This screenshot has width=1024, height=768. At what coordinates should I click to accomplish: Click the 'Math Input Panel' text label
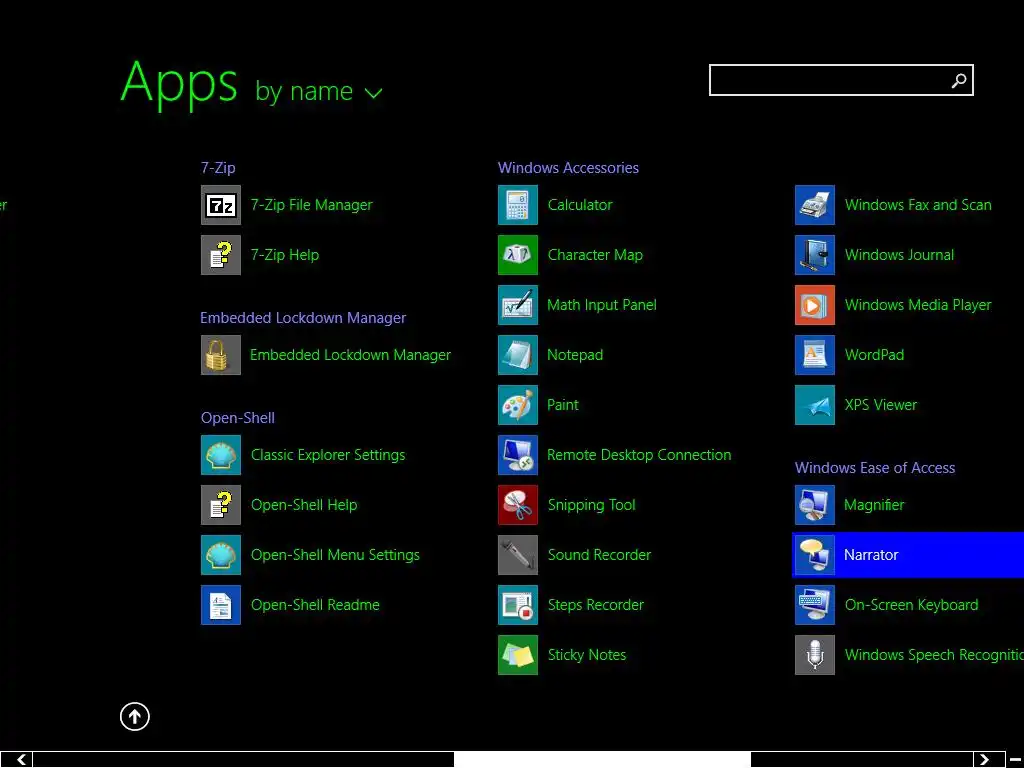point(601,305)
